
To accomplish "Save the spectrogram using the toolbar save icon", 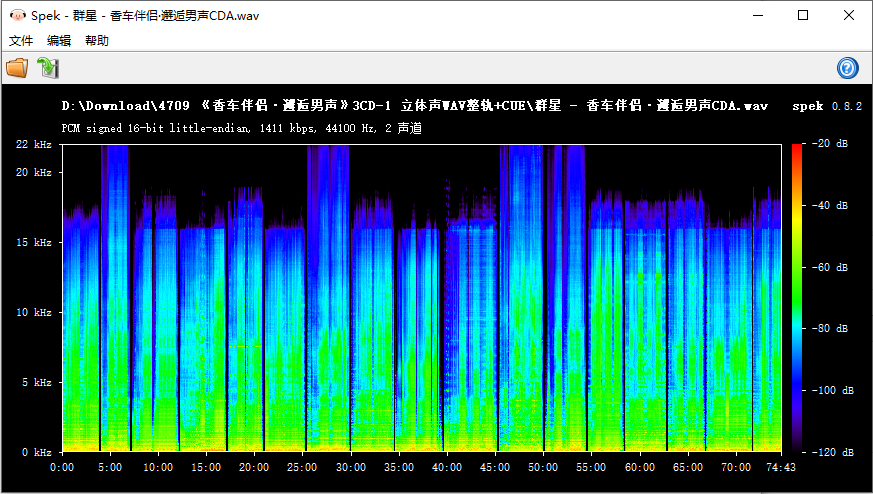I will (48, 68).
